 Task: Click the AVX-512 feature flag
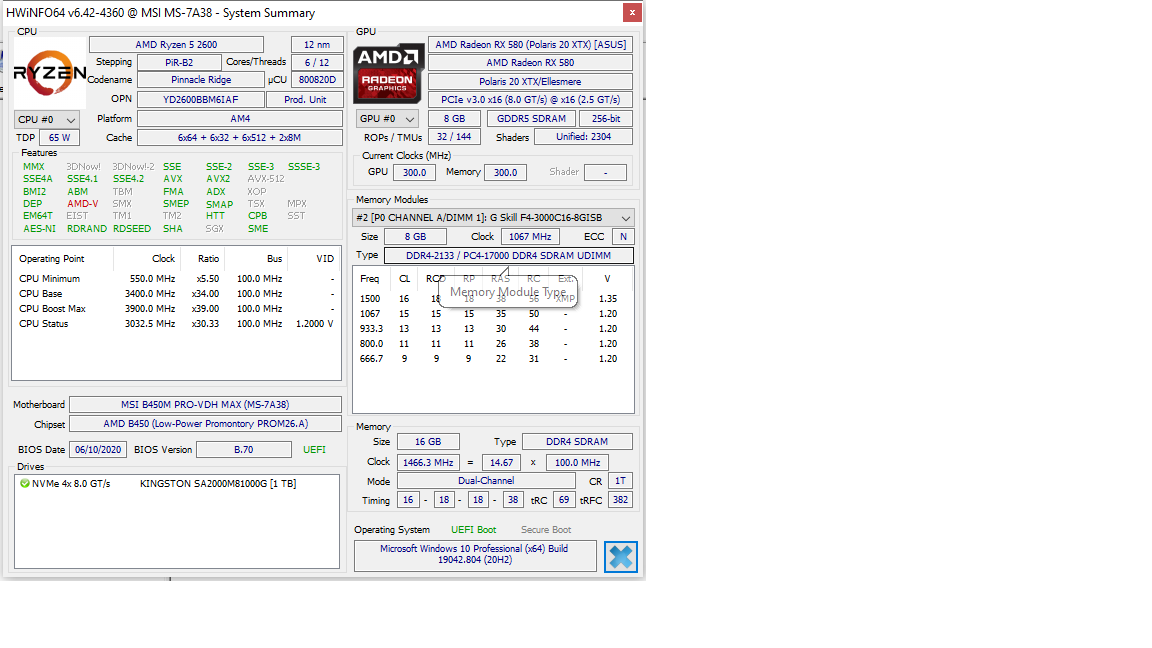coord(266,179)
